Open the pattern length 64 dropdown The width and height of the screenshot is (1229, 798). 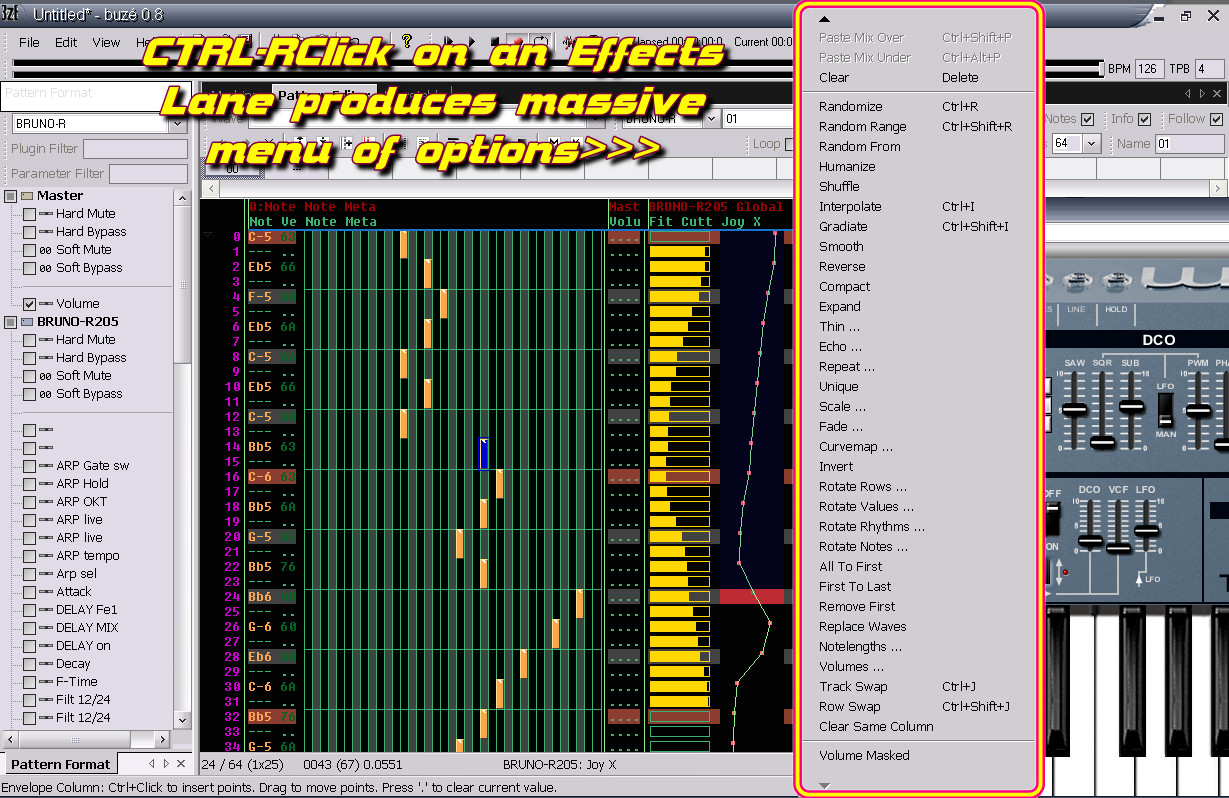(1091, 144)
